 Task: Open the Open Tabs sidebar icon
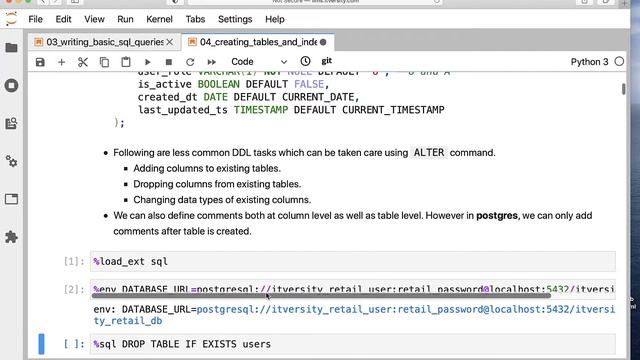point(11,199)
